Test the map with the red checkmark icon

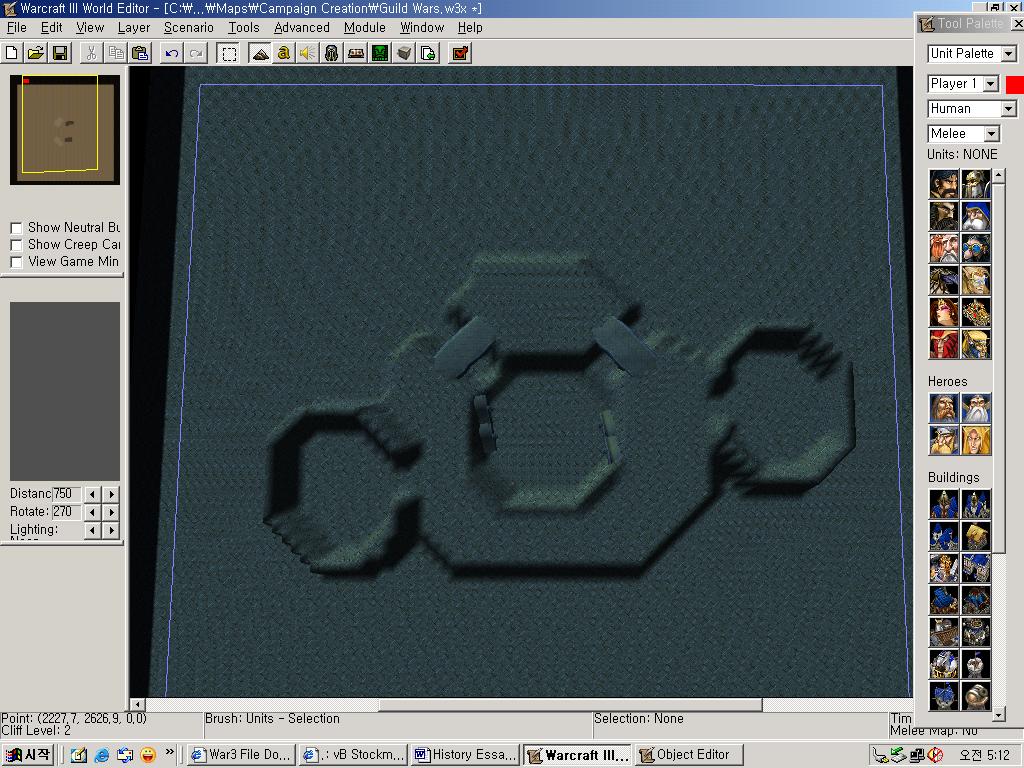tap(460, 53)
